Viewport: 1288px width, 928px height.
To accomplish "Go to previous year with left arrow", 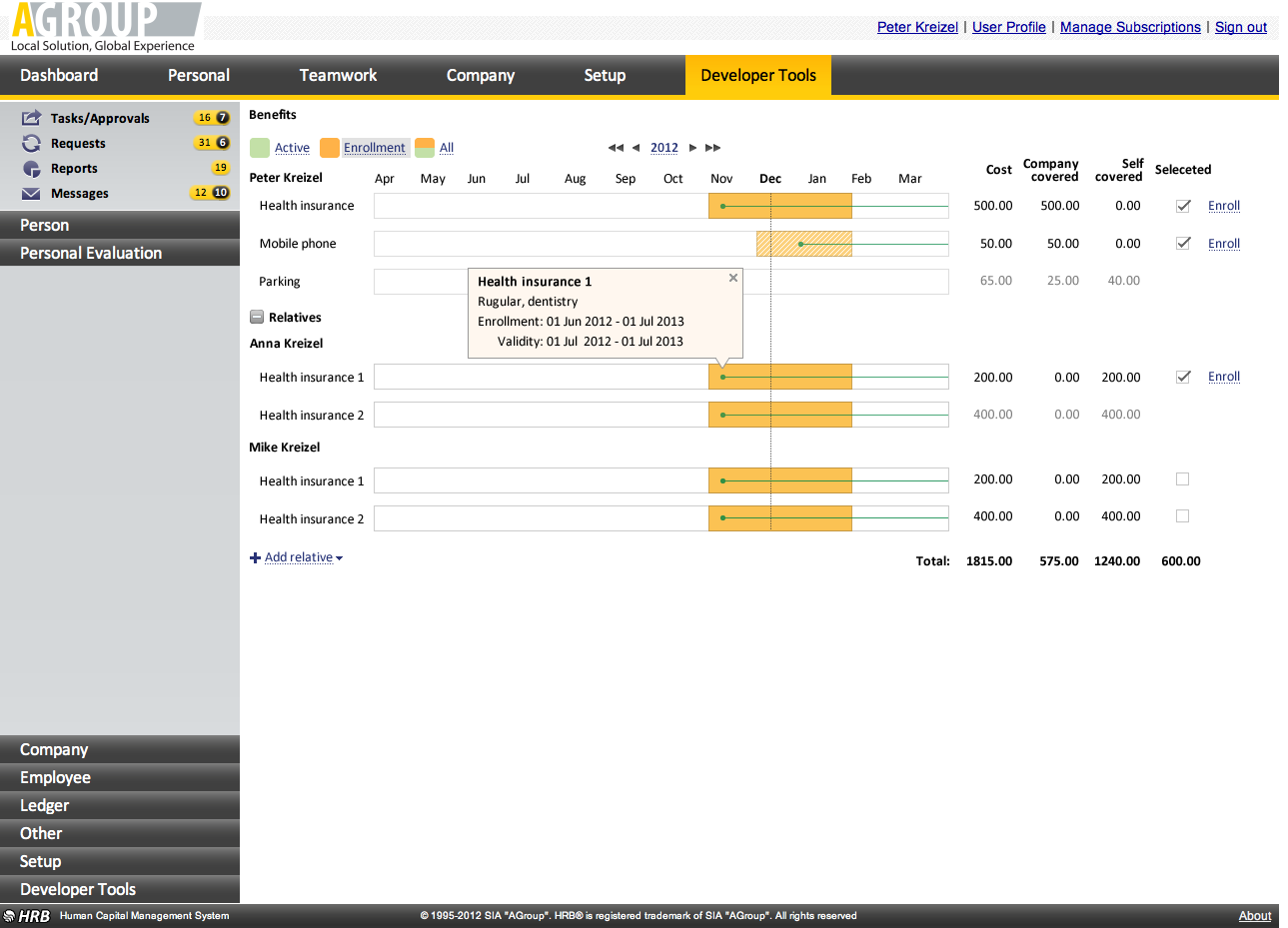I will coord(636,148).
